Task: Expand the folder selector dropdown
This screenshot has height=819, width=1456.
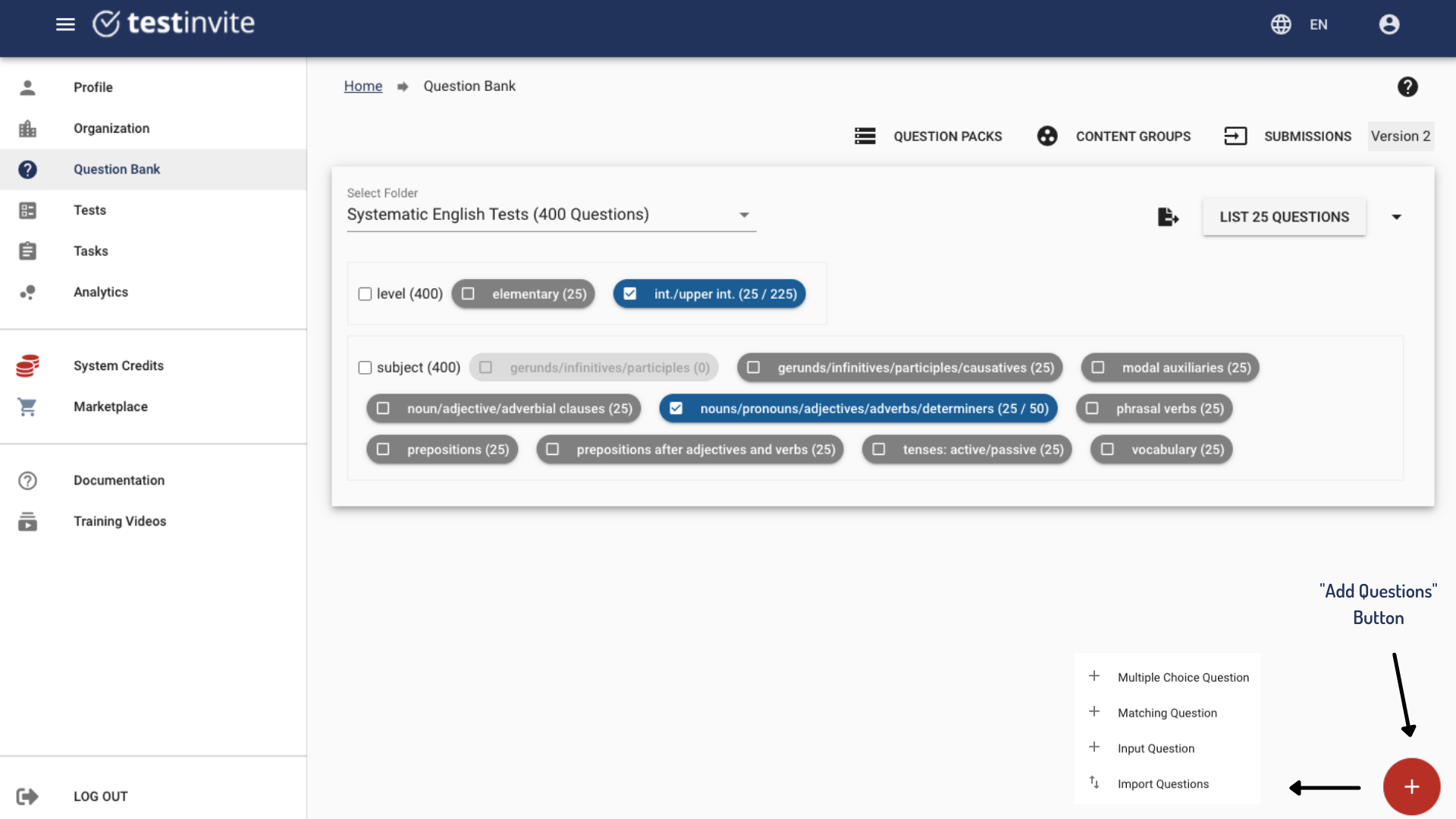Action: [743, 215]
